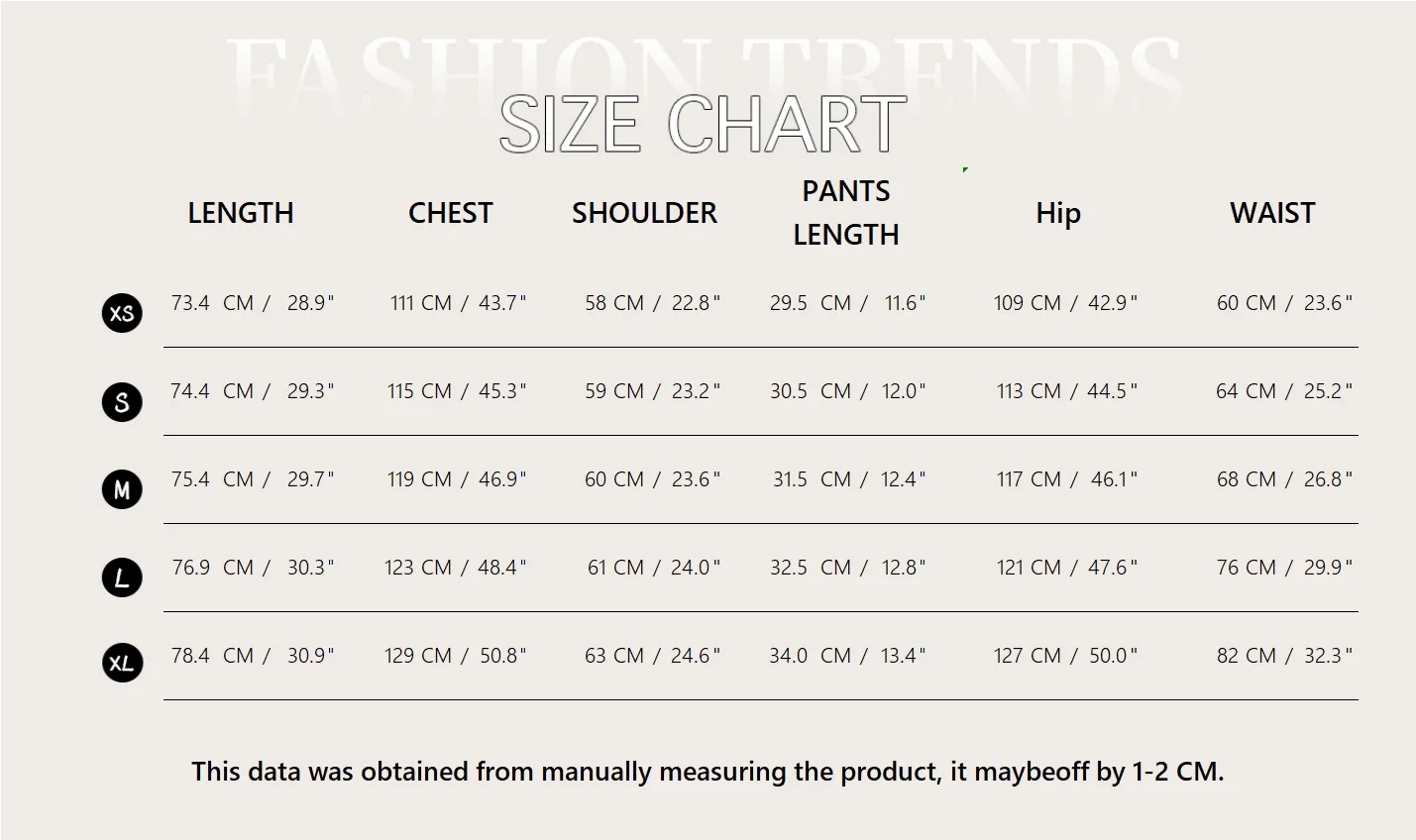Viewport: 1416px width, 840px height.
Task: Click XS length value 73.4 CM
Action: pyautogui.click(x=212, y=303)
